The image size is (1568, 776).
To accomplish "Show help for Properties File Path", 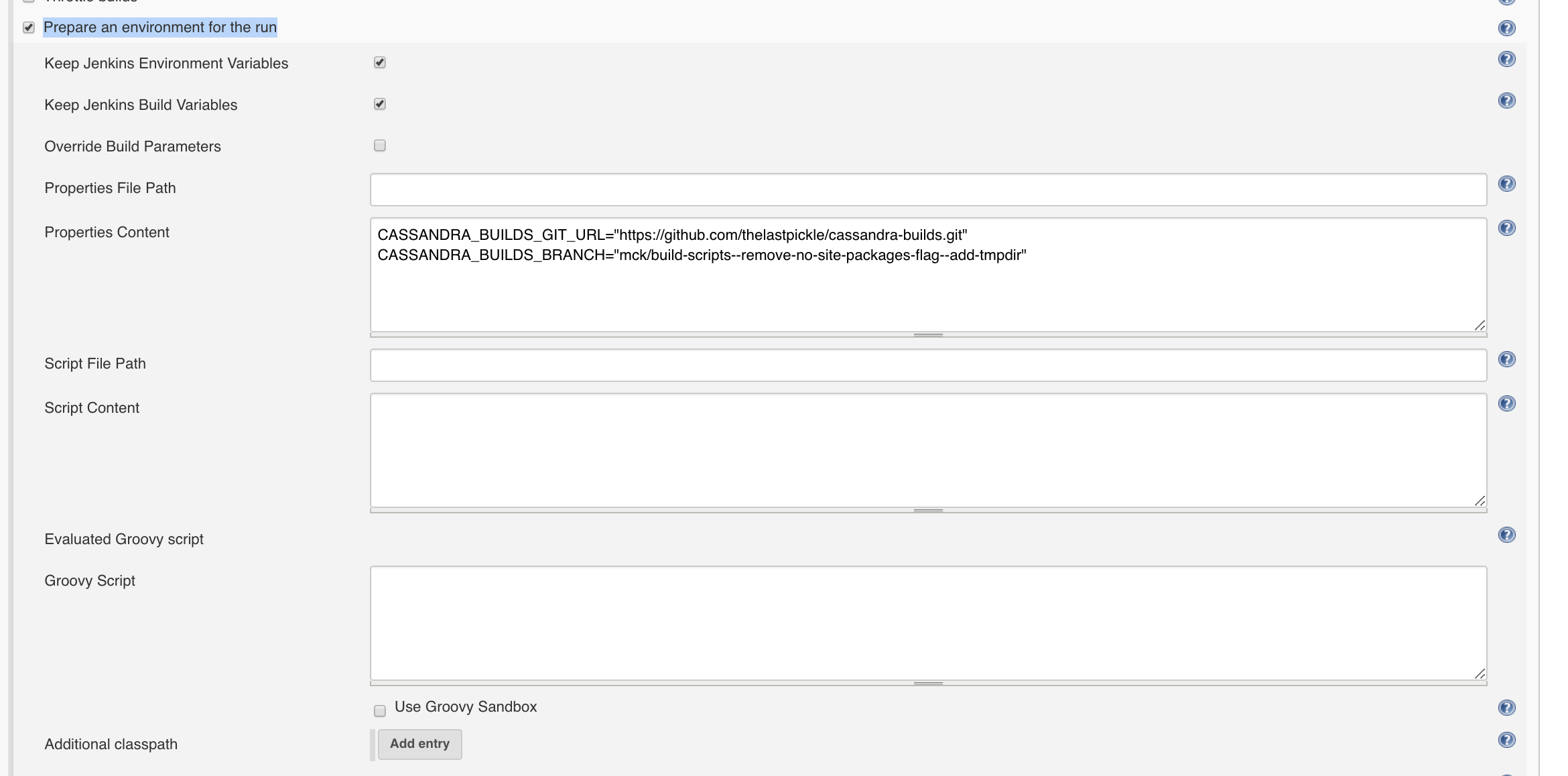I will [1506, 184].
